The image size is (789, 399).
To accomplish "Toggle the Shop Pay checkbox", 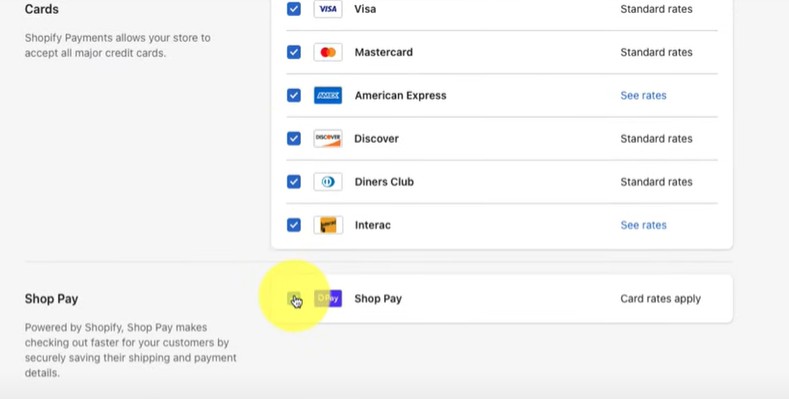I will 294,298.
